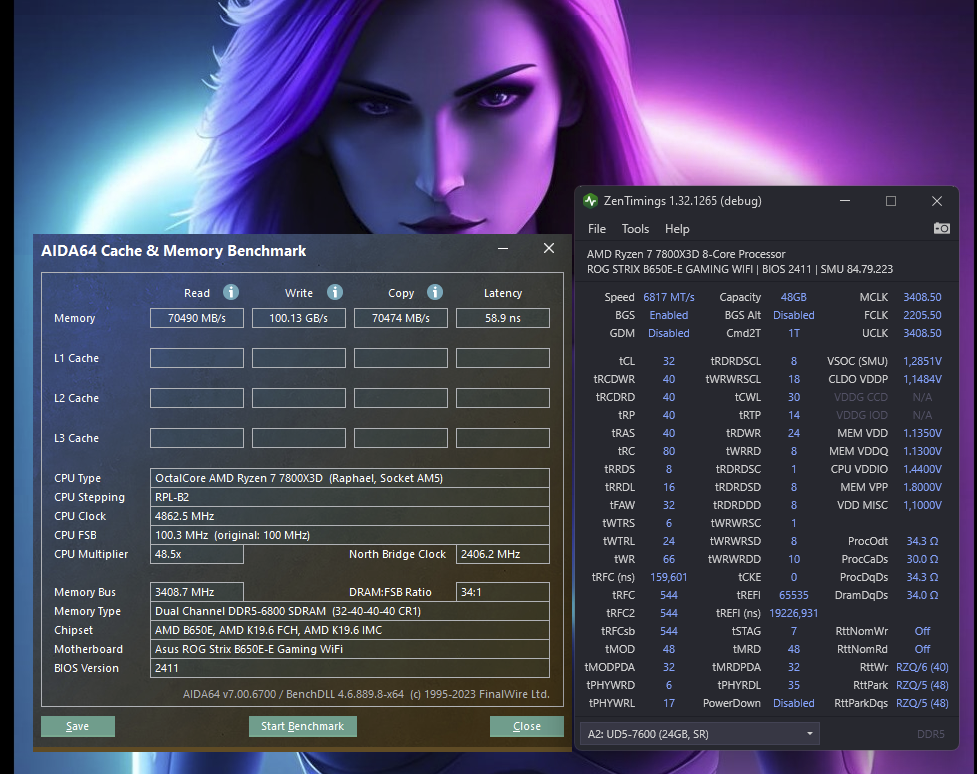Screen dimensions: 977x774
Task: Click the CPU VDDIO 1.4400V value
Action: coord(922,469)
